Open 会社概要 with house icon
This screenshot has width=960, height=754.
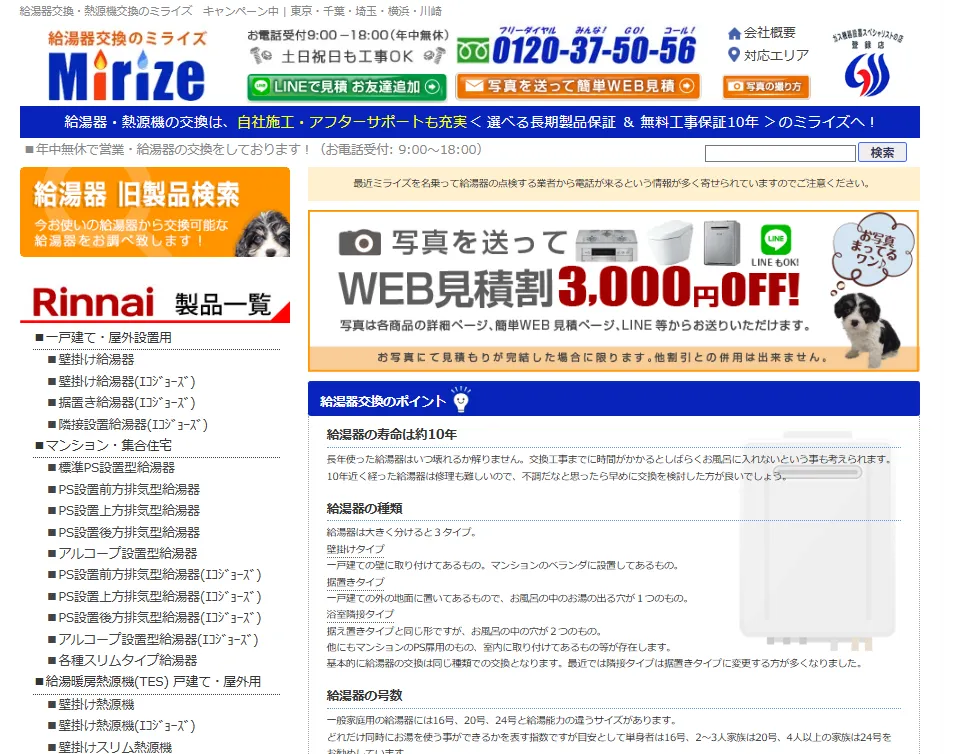point(762,33)
